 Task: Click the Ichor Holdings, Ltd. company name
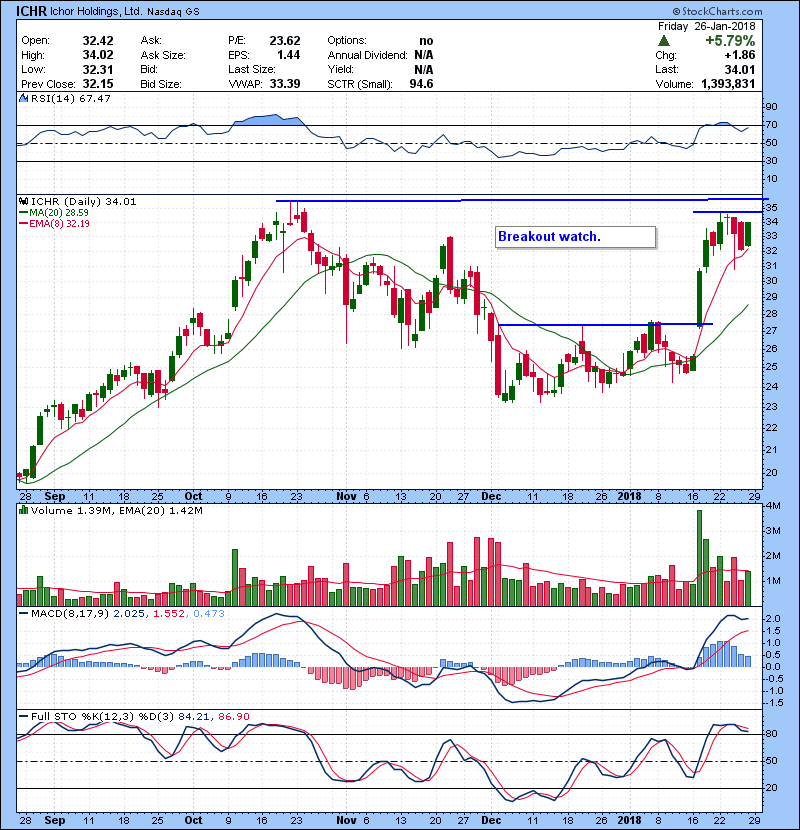96,12
